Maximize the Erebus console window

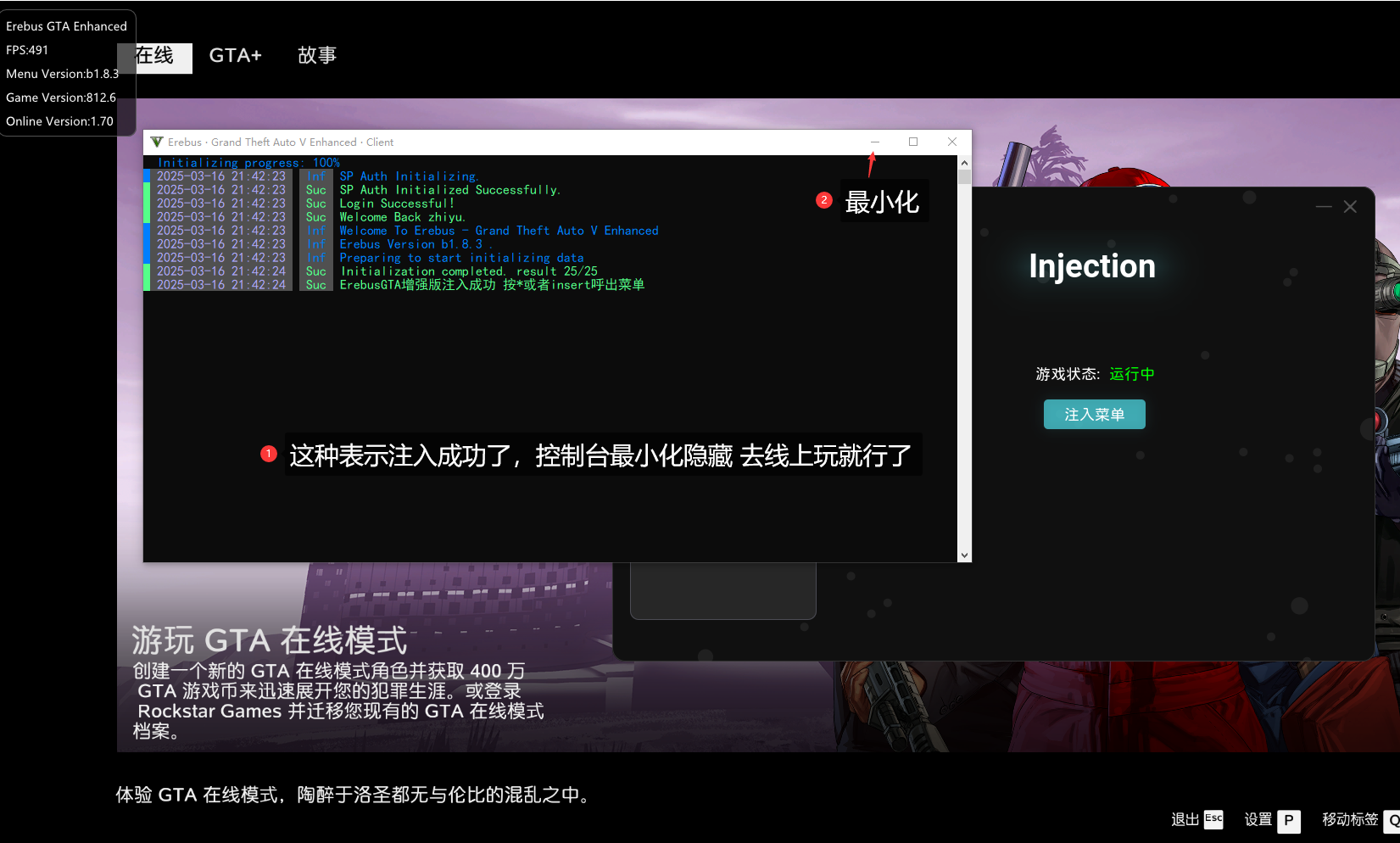point(913,142)
